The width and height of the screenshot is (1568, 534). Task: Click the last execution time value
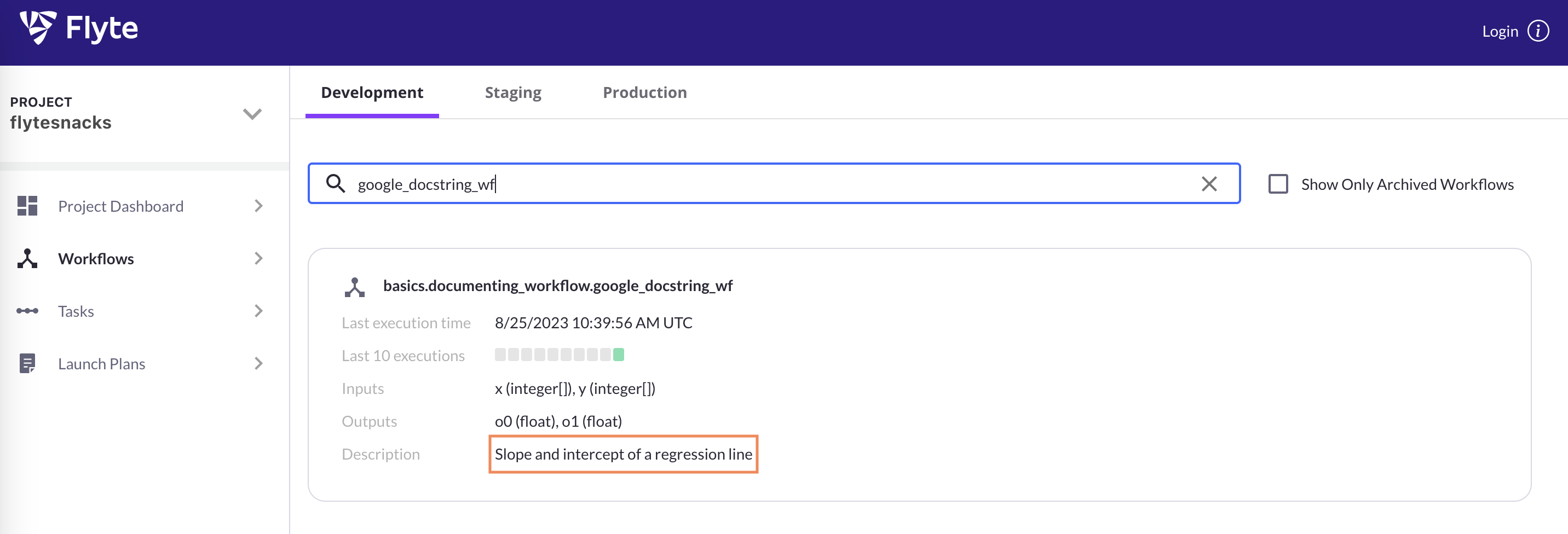click(593, 322)
